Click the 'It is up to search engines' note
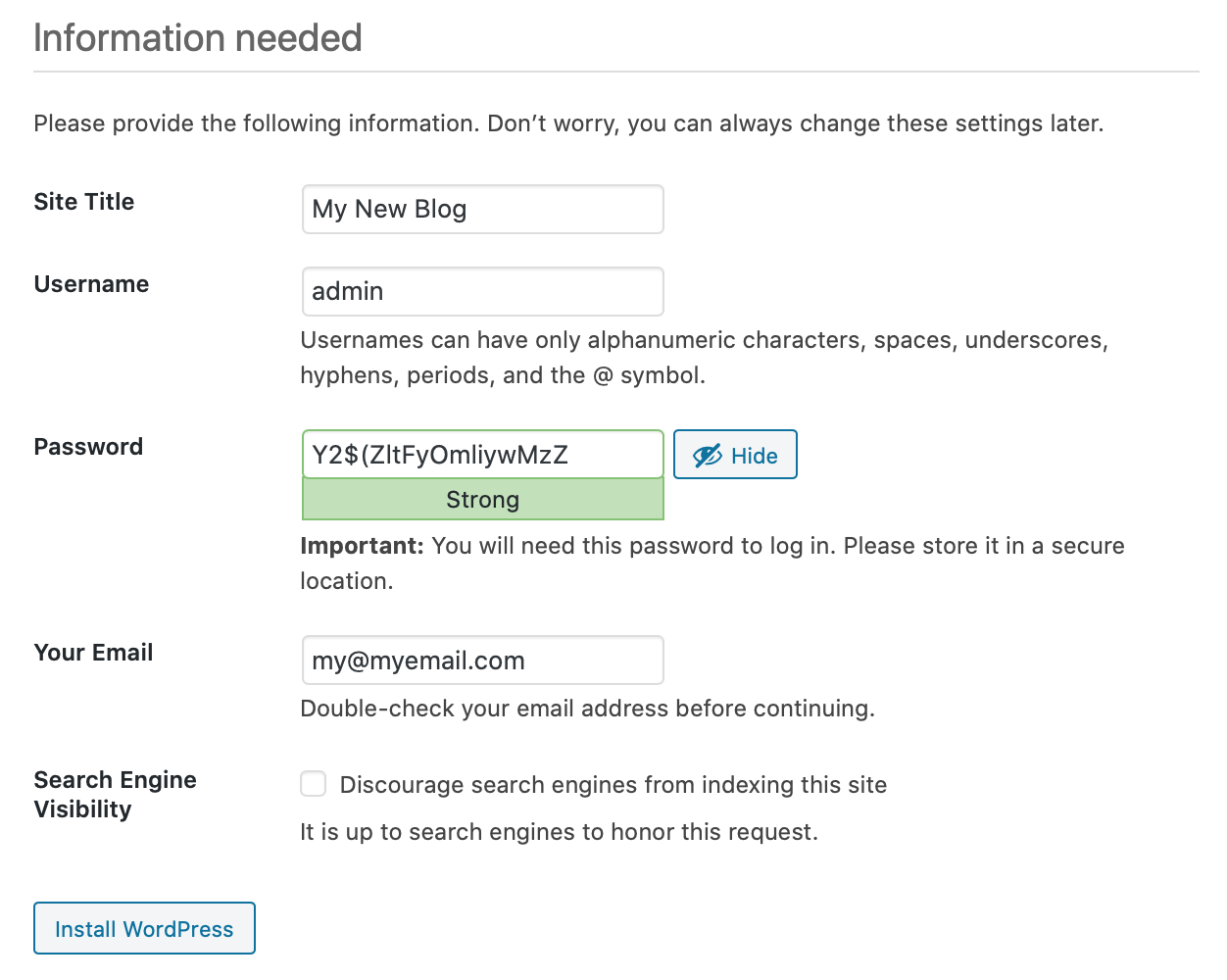 [559, 832]
